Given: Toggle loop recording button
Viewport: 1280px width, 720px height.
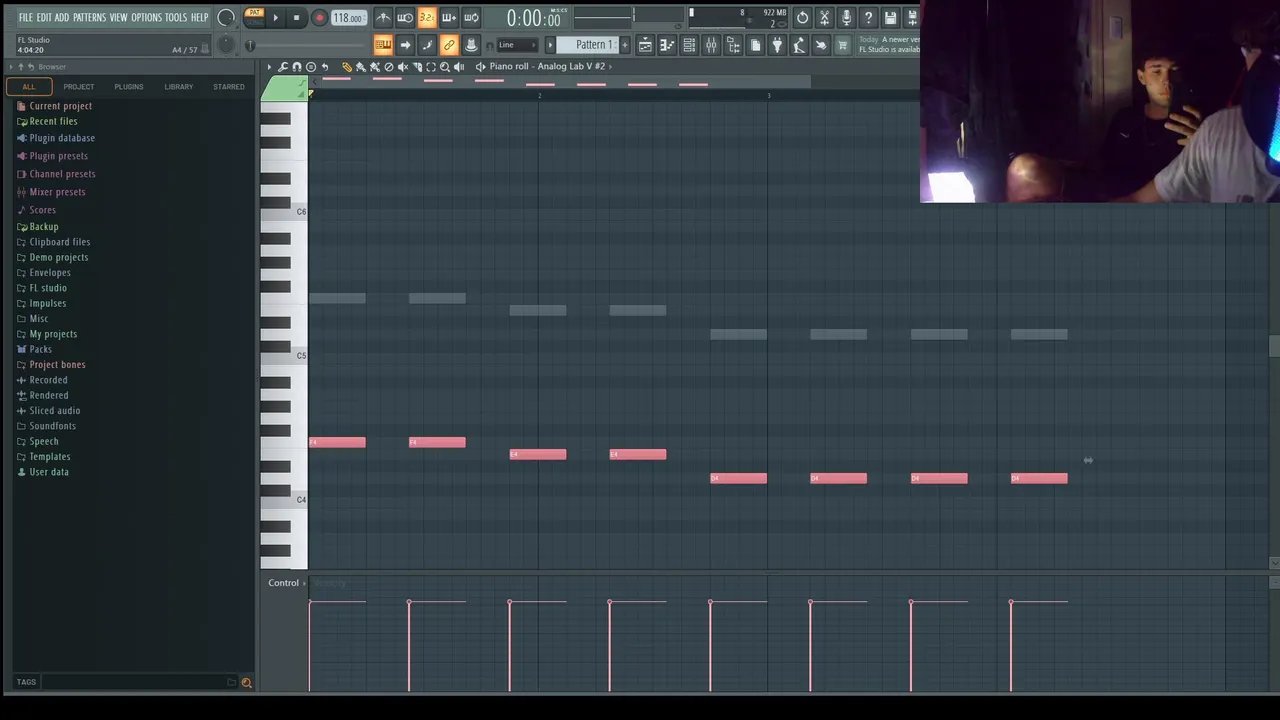Looking at the screenshot, I should [472, 18].
